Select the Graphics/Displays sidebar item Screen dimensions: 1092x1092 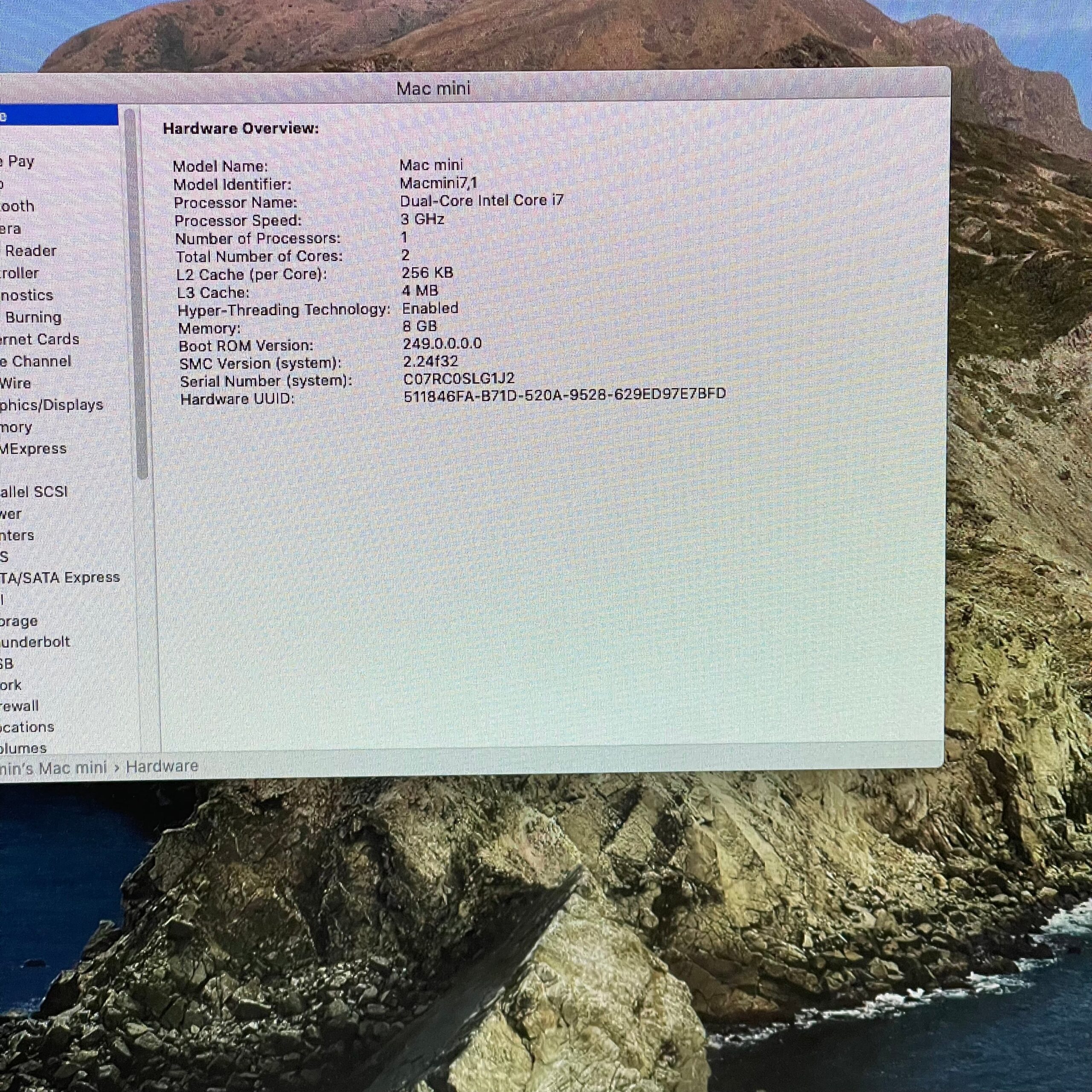click(x=52, y=405)
